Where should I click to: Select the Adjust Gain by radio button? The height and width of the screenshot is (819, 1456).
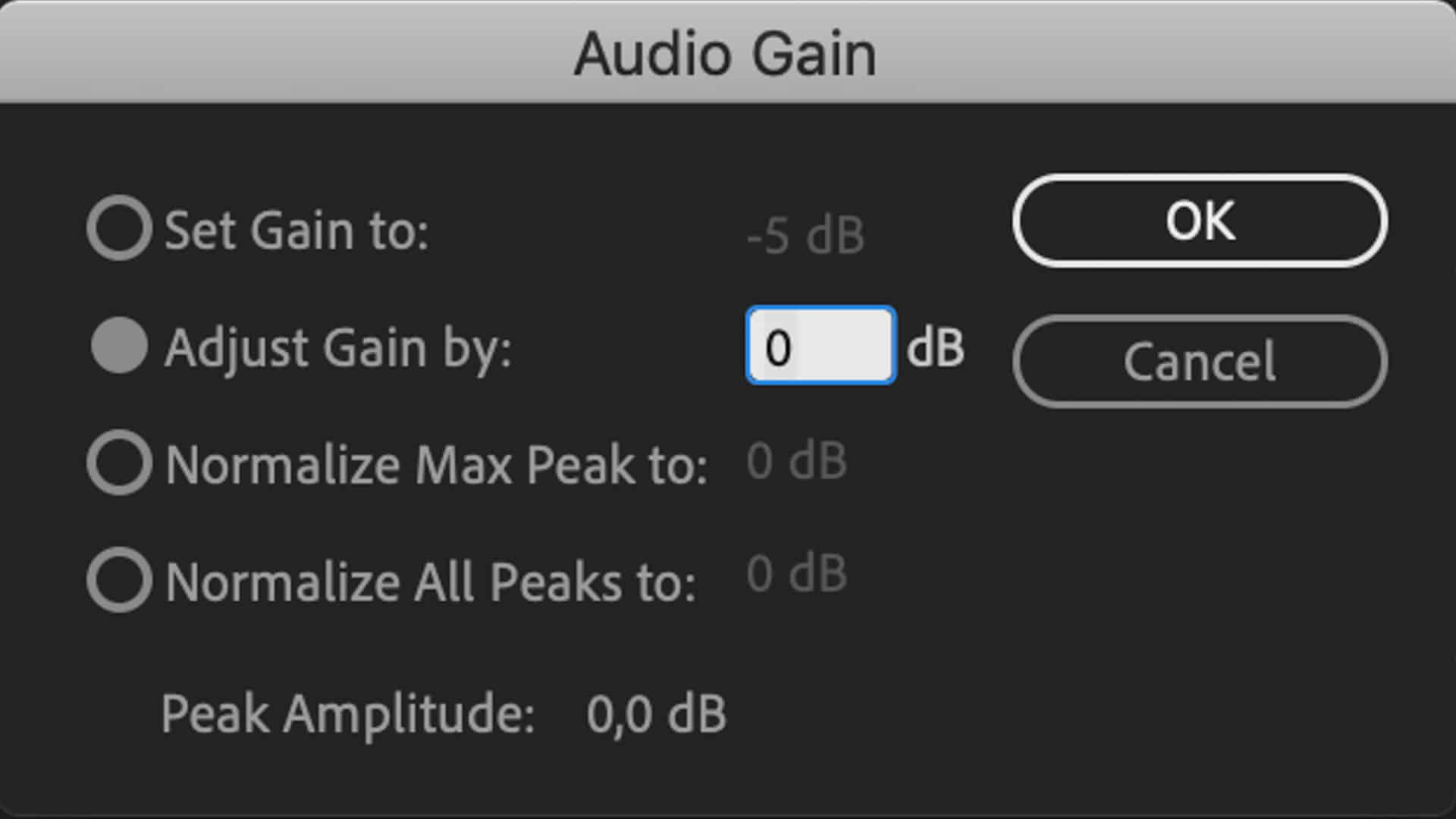coord(119,346)
